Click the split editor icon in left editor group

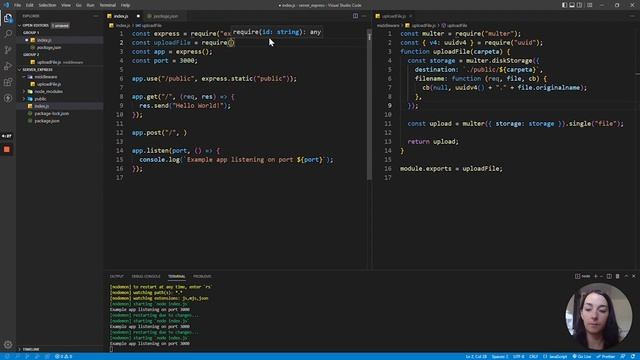point(356,16)
